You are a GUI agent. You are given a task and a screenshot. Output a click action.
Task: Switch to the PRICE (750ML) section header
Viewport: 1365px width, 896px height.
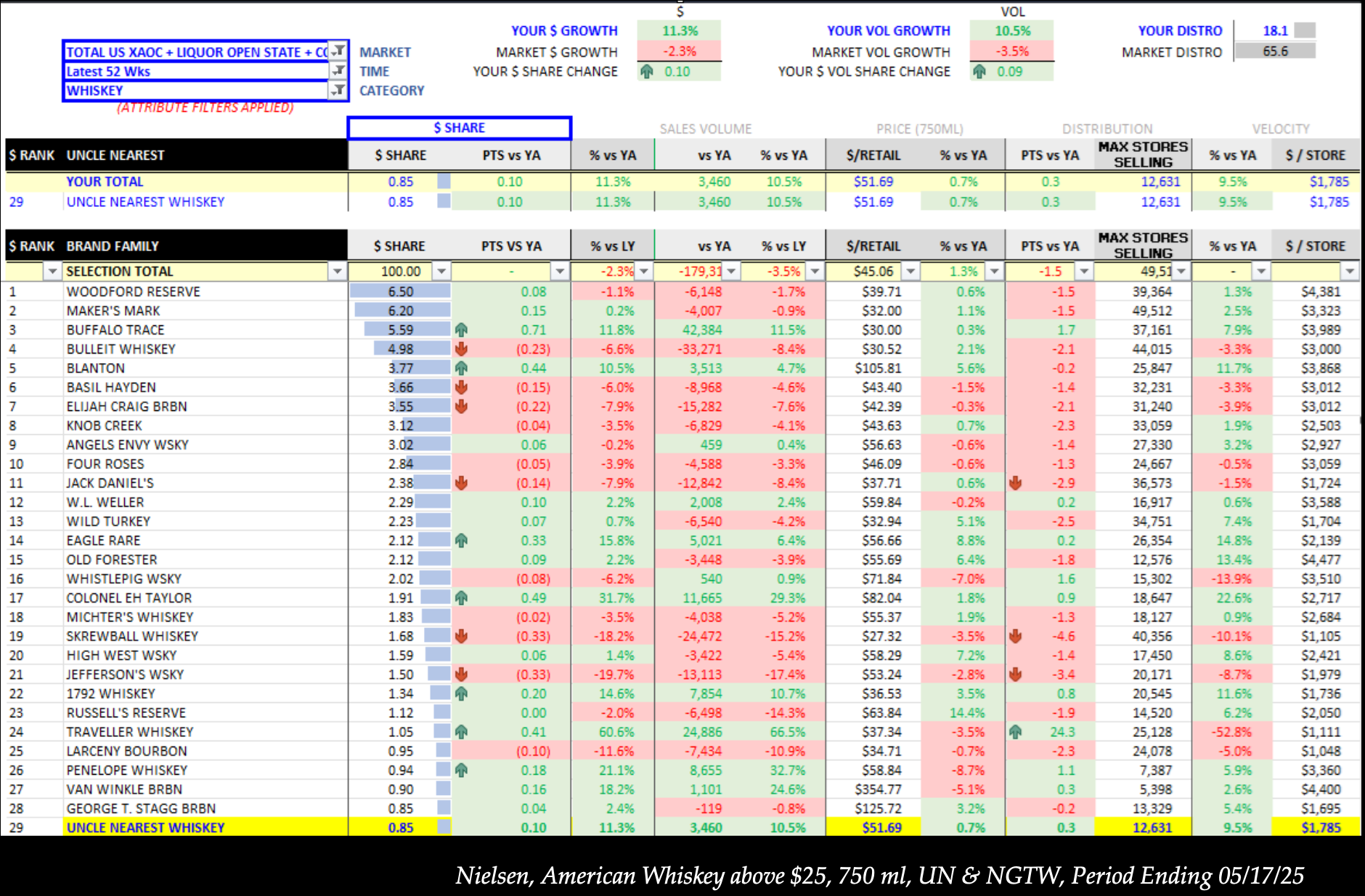tap(919, 129)
